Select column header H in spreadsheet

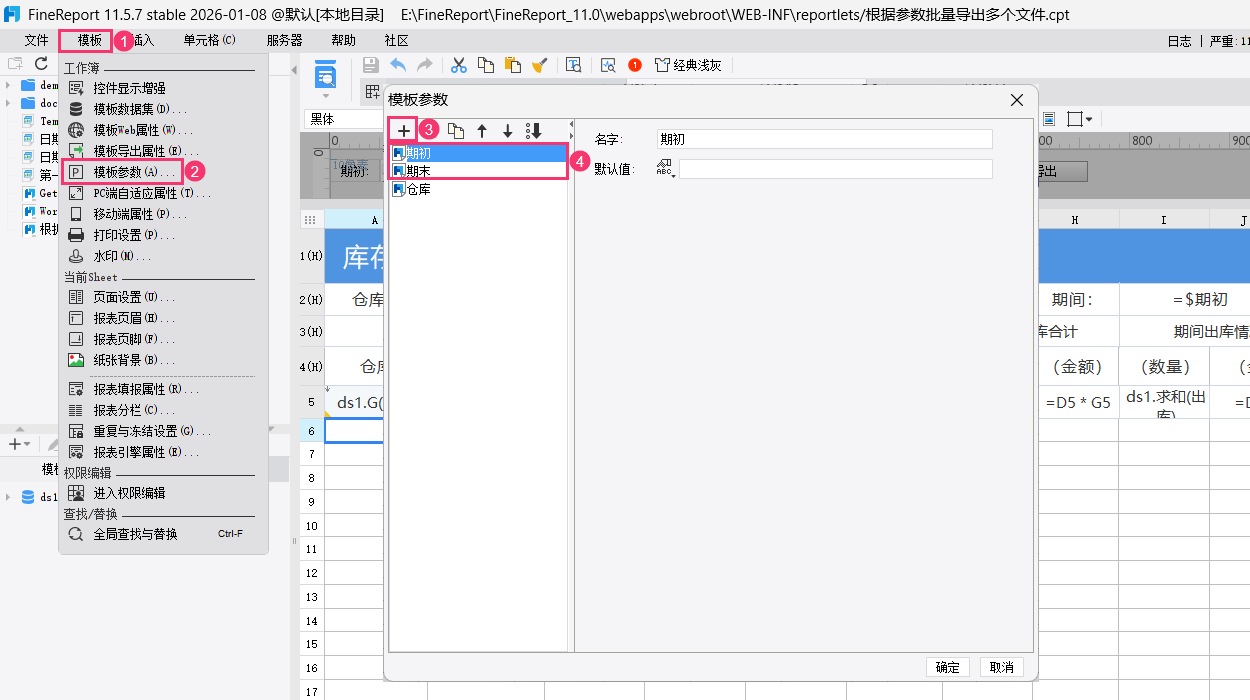[1075, 219]
